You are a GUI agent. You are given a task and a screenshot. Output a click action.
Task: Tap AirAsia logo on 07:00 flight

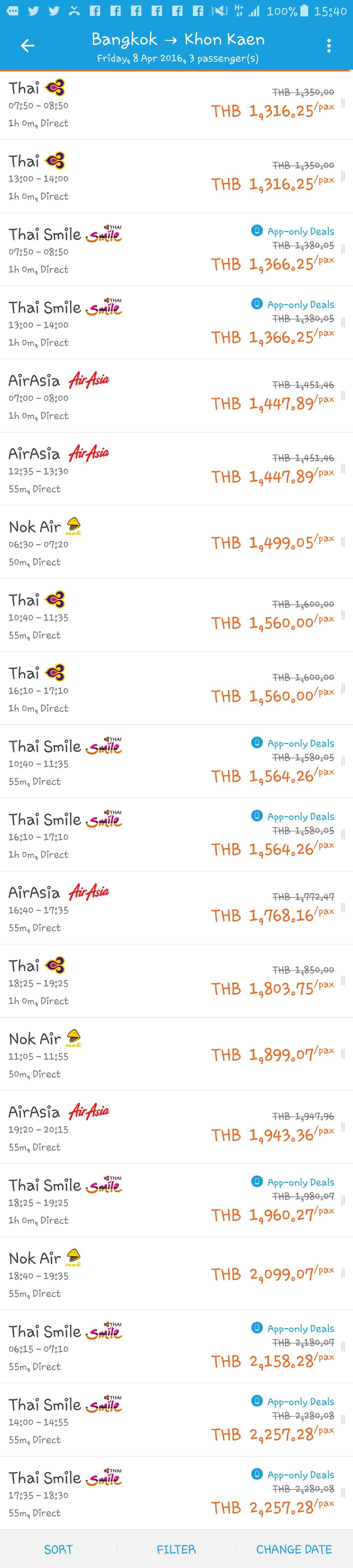pyautogui.click(x=89, y=381)
